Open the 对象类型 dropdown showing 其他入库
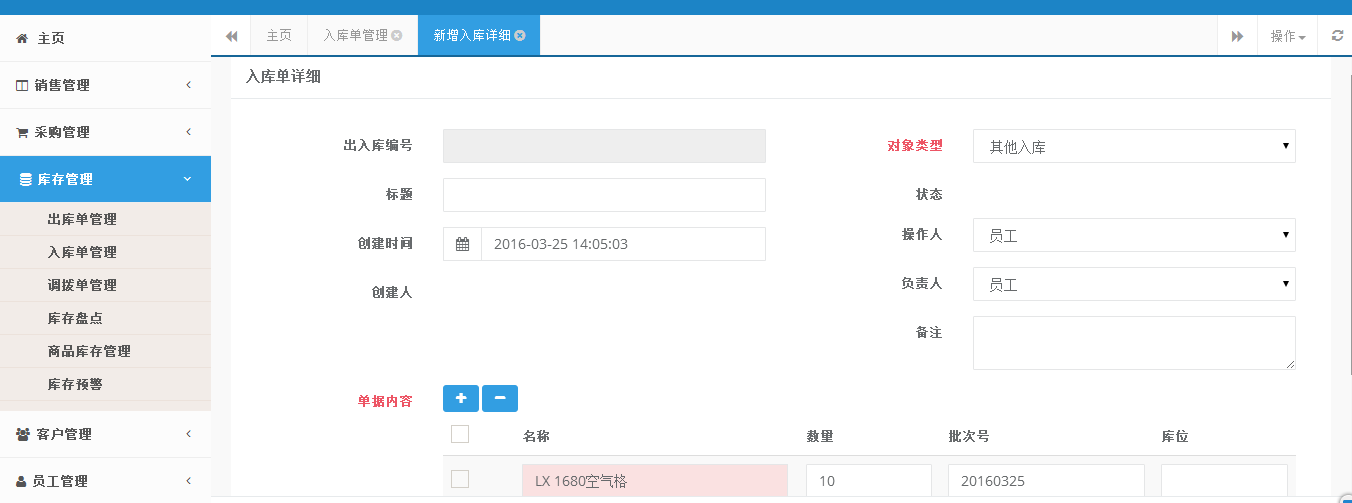Viewport: 1352px width, 503px height. [1134, 146]
